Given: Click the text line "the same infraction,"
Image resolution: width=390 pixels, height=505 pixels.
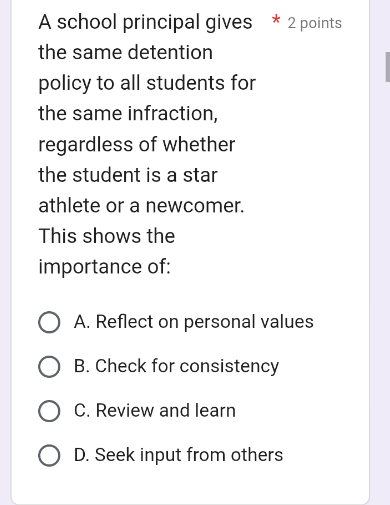Looking at the screenshot, I should coord(128,114).
